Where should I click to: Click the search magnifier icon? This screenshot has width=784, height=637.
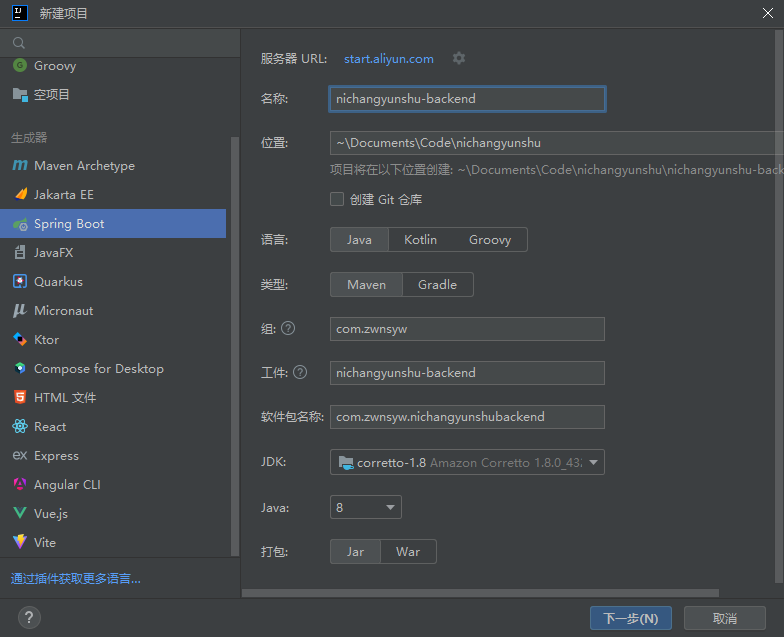(x=18, y=43)
